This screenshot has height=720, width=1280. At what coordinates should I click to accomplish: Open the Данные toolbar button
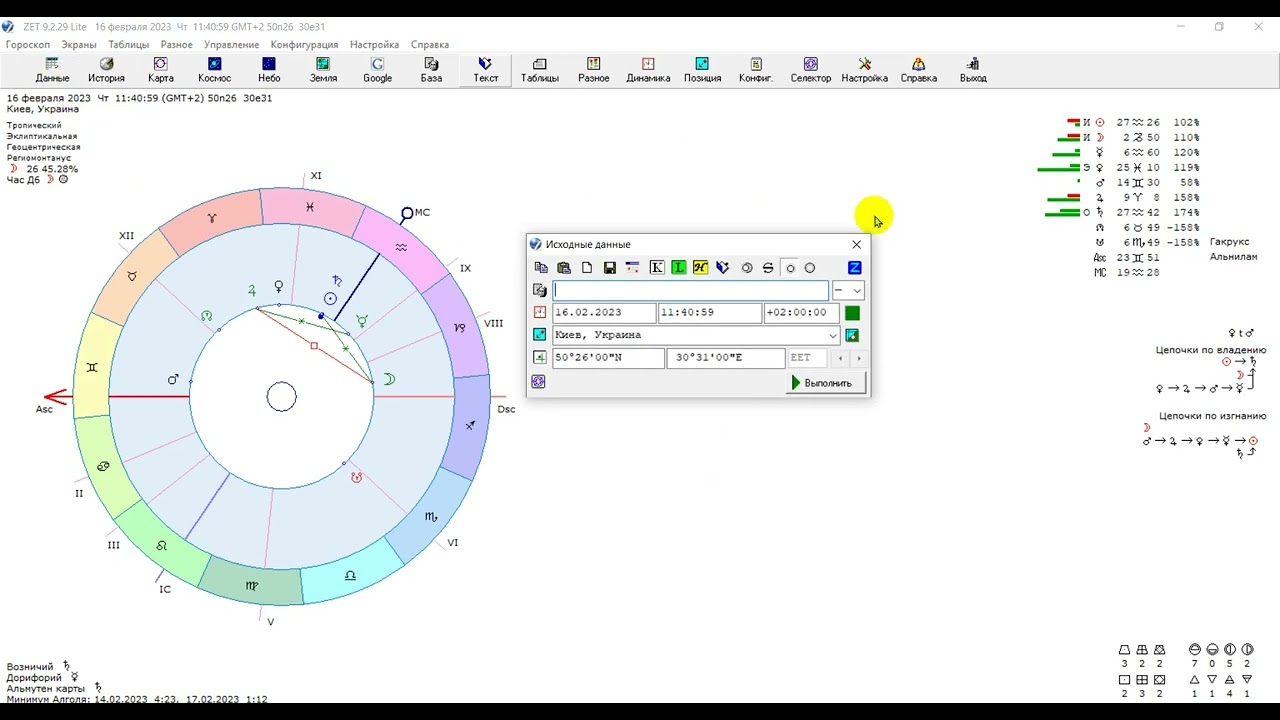coord(52,70)
